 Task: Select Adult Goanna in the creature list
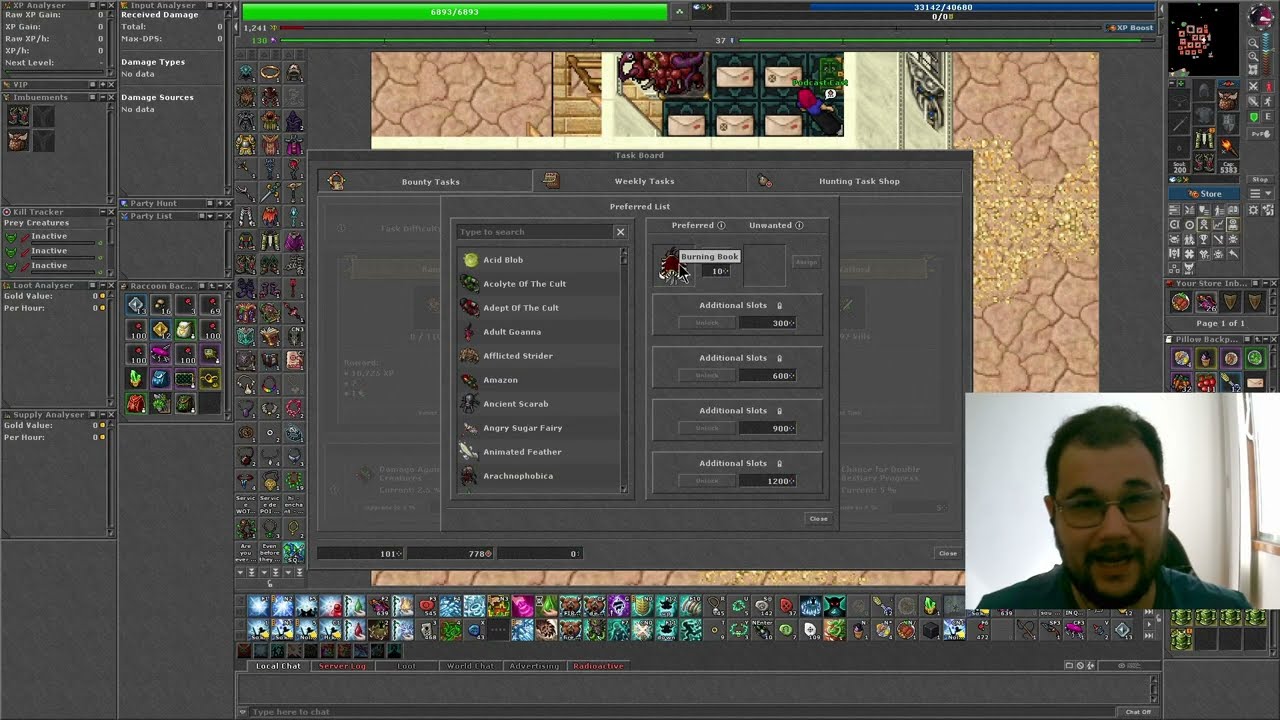coord(540,332)
